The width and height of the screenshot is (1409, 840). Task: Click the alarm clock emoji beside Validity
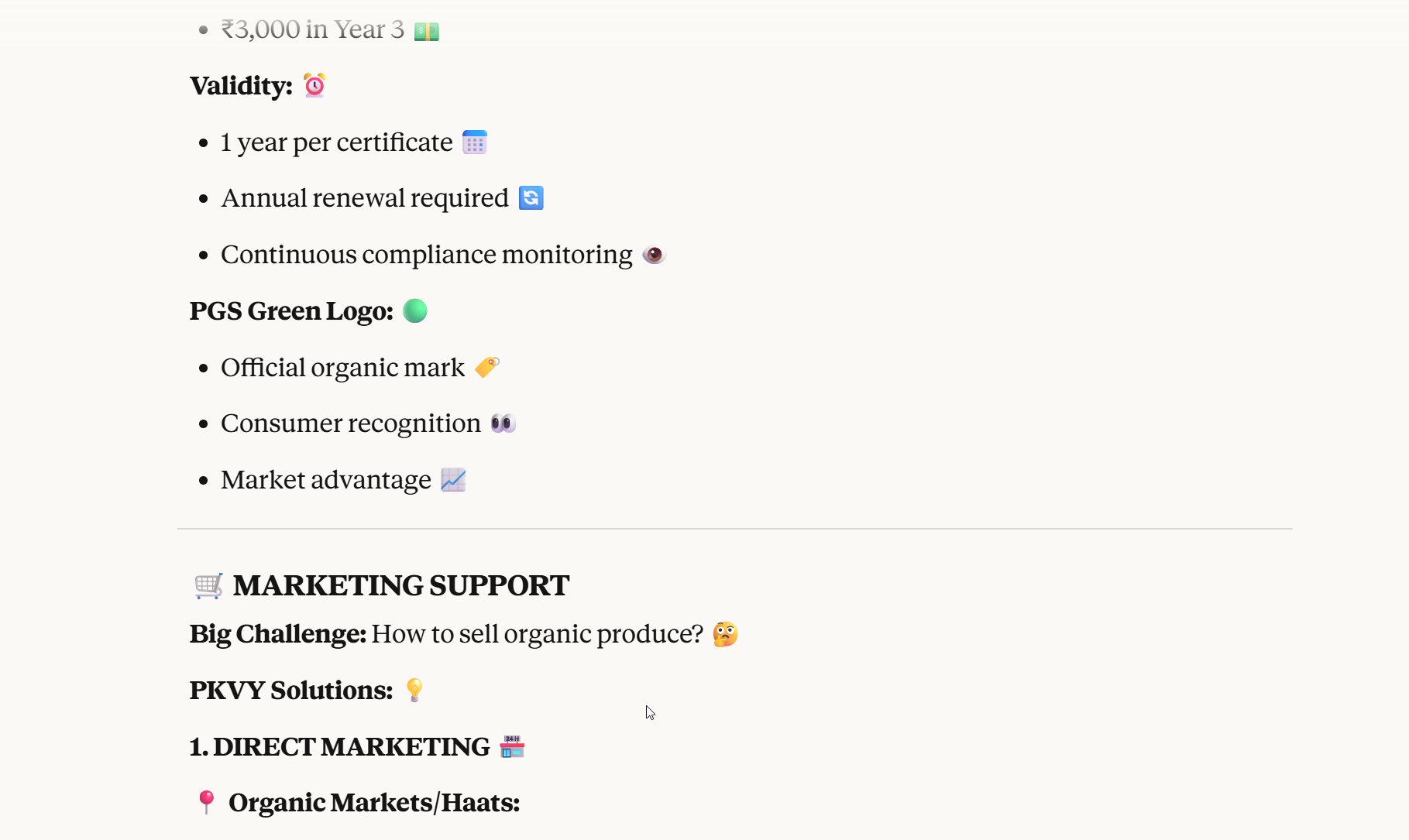[314, 85]
